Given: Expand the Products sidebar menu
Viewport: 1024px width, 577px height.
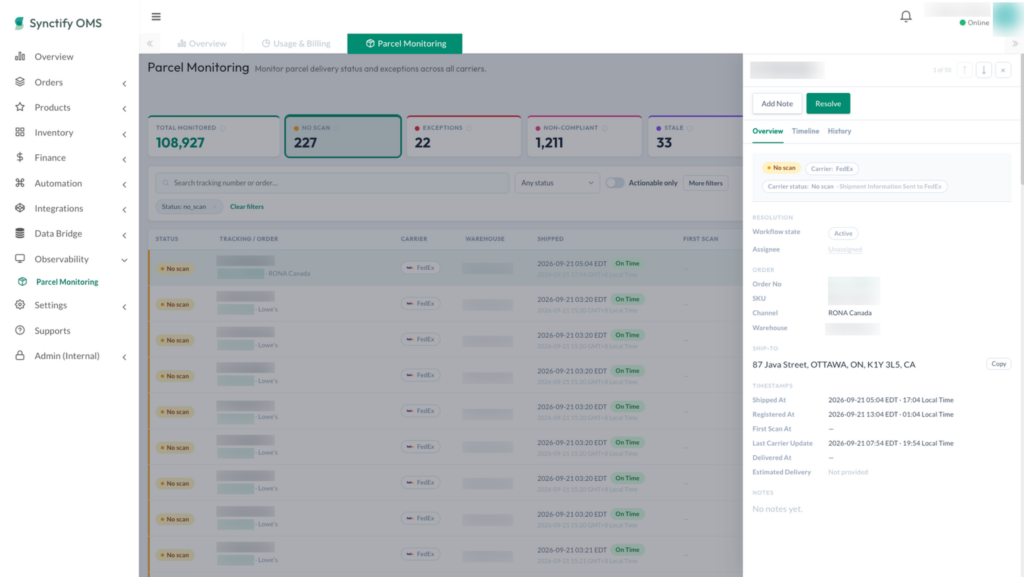Looking at the screenshot, I should click(124, 108).
